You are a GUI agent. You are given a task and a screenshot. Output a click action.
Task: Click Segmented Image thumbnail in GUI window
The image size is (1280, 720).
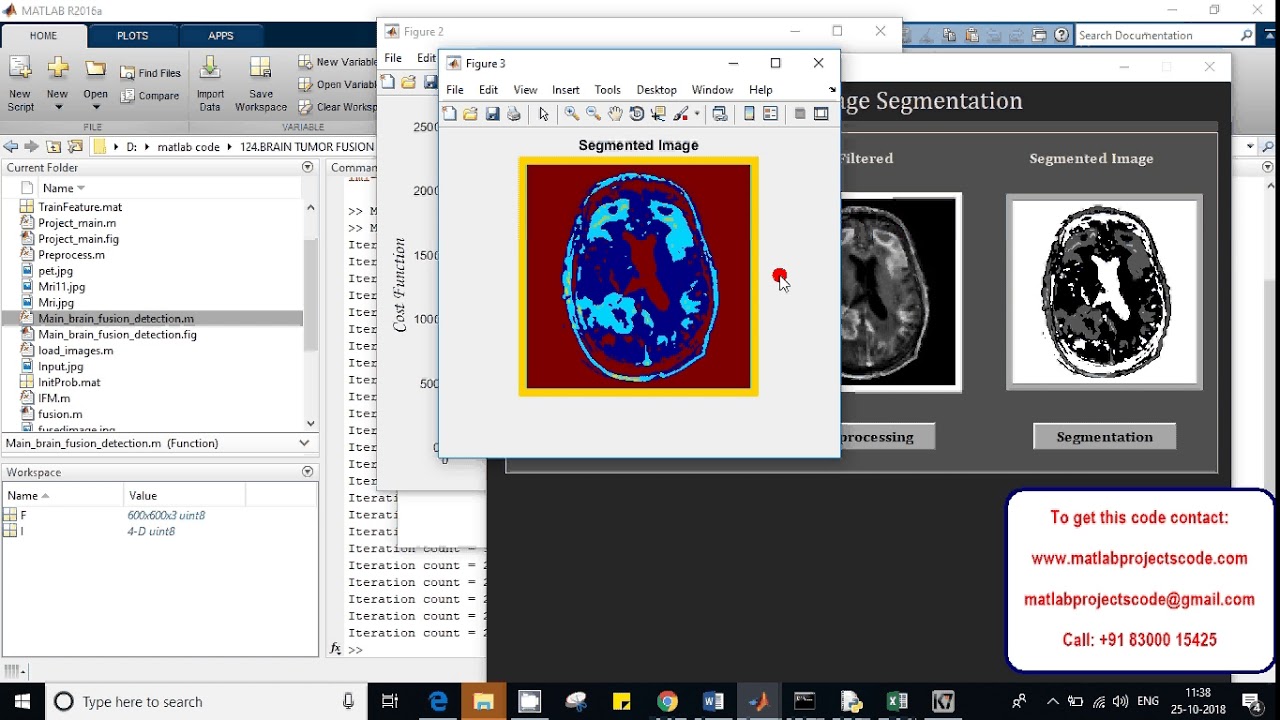click(1104, 293)
